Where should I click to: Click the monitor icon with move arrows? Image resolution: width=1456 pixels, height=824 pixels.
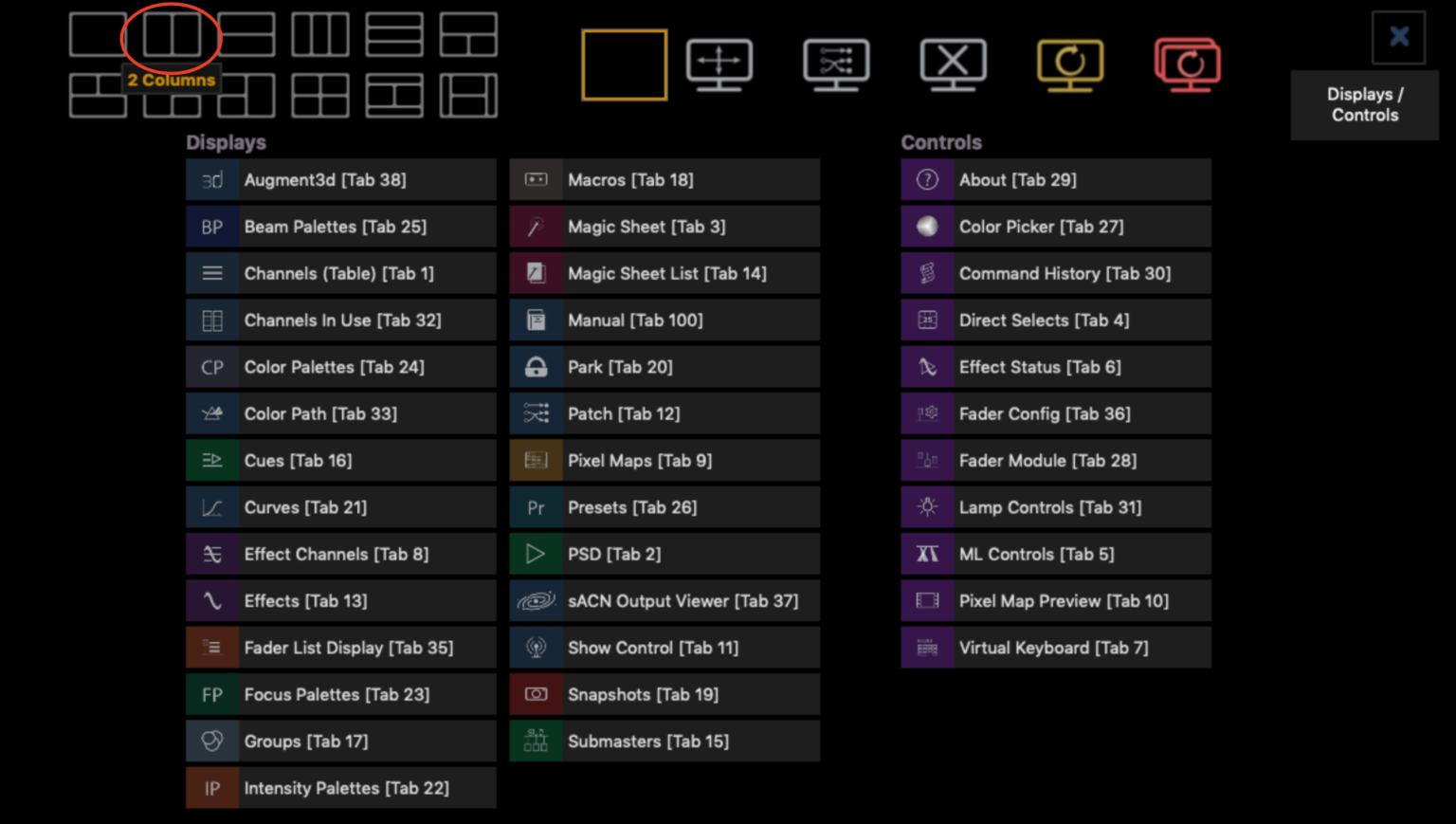pos(719,64)
